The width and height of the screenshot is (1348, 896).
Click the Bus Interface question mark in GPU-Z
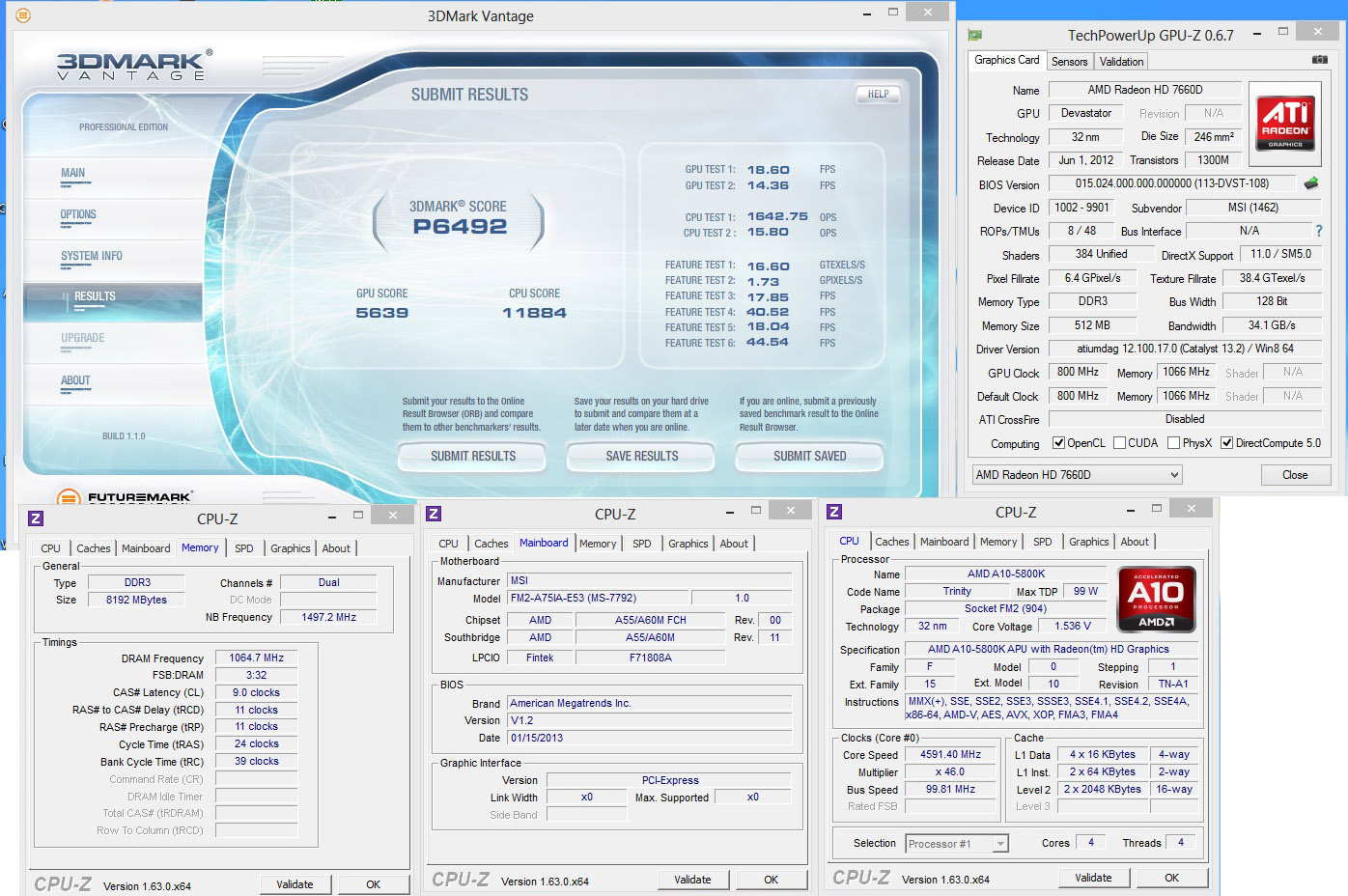(1319, 231)
